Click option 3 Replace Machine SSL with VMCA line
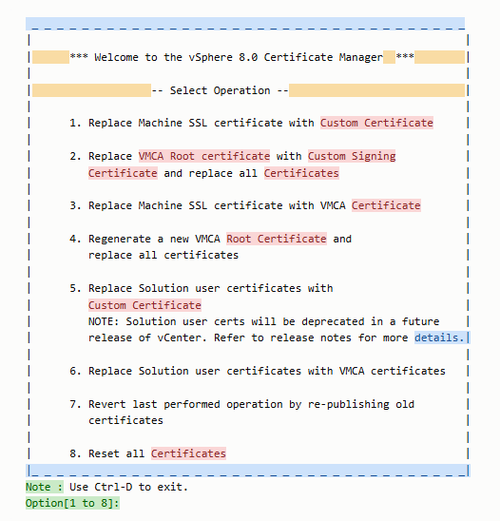The image size is (500, 521). (245, 205)
